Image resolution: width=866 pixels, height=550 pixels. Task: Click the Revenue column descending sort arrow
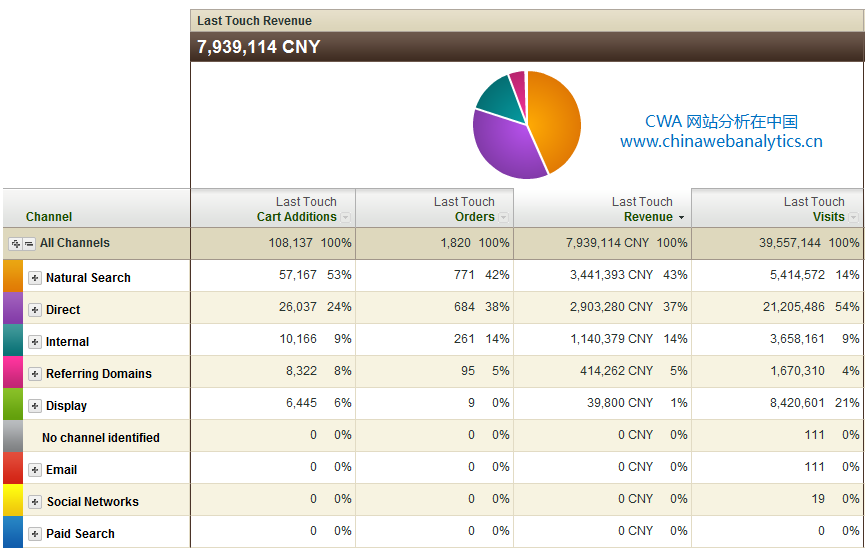click(x=681, y=217)
